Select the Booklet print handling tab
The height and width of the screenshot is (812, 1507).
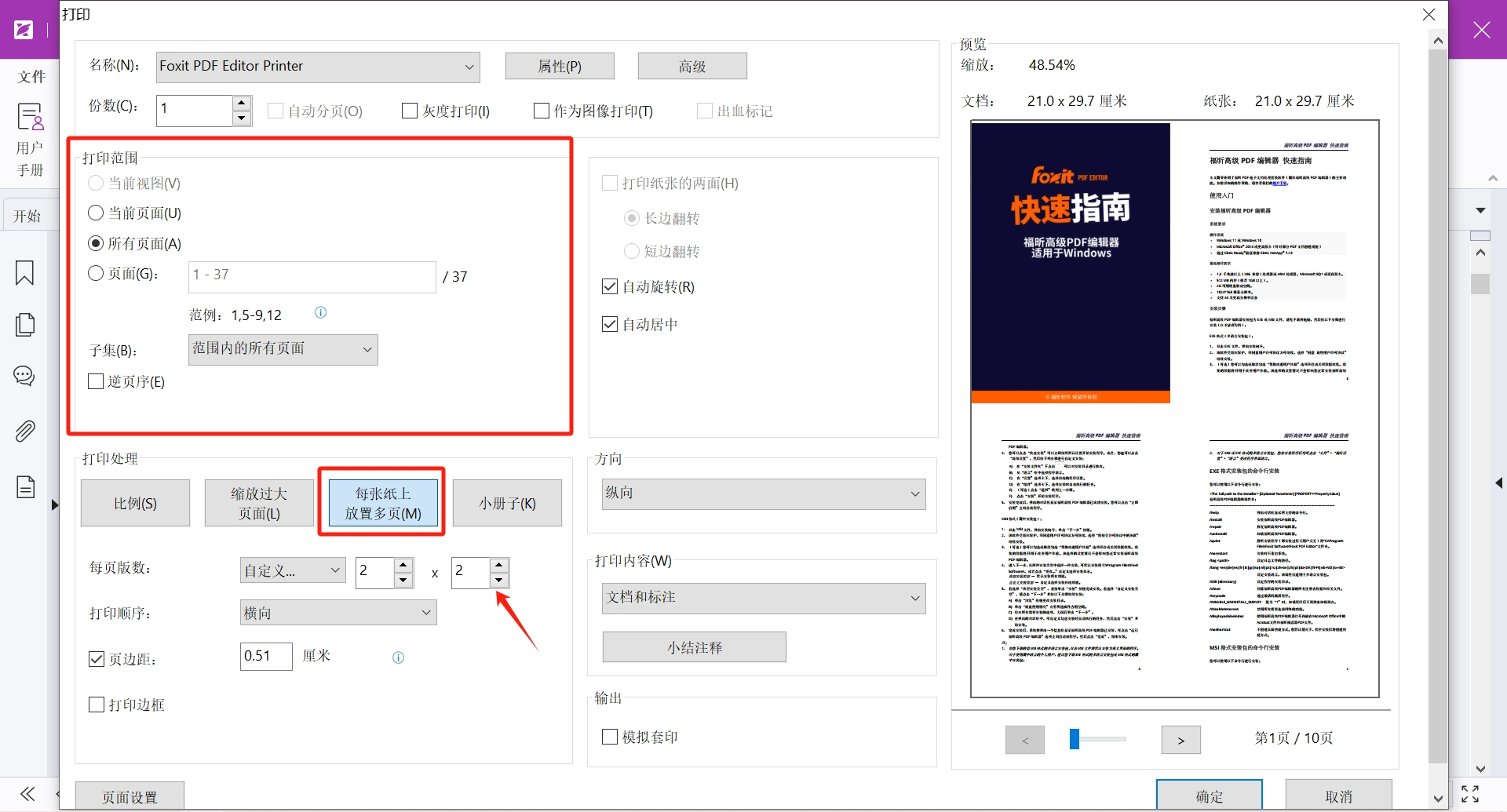(507, 504)
